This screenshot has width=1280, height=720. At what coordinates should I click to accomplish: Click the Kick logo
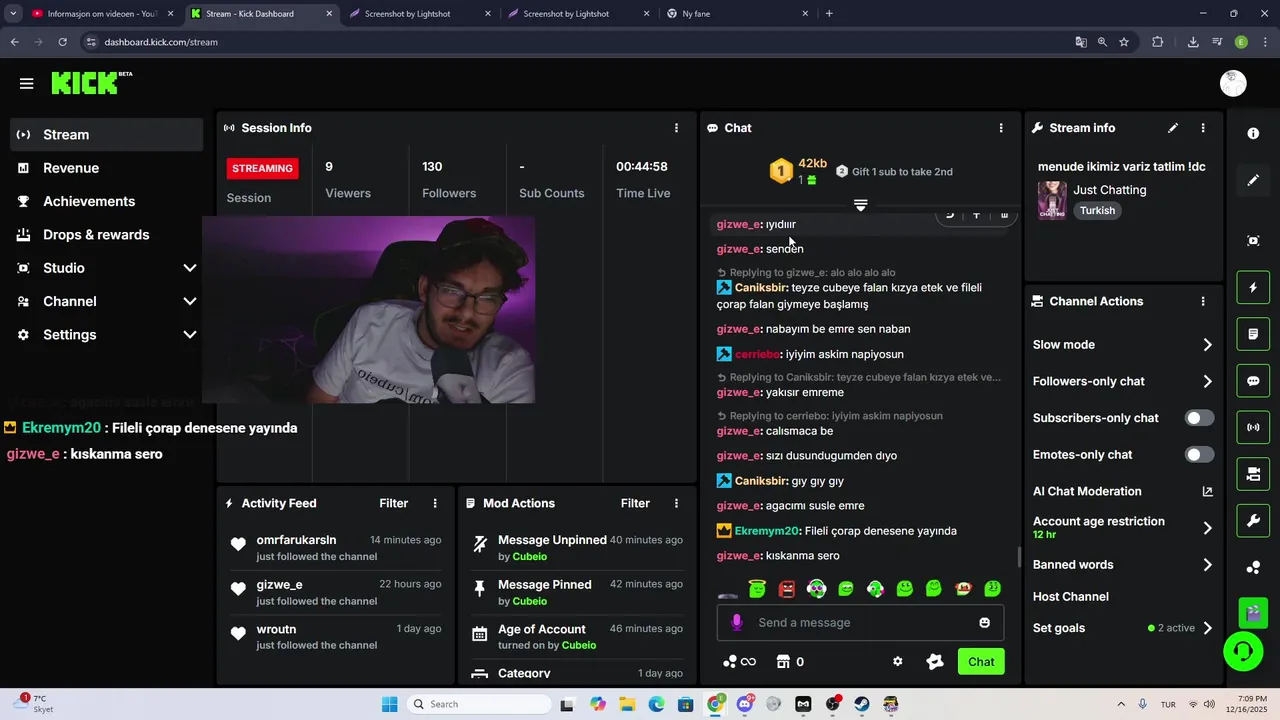(x=91, y=83)
